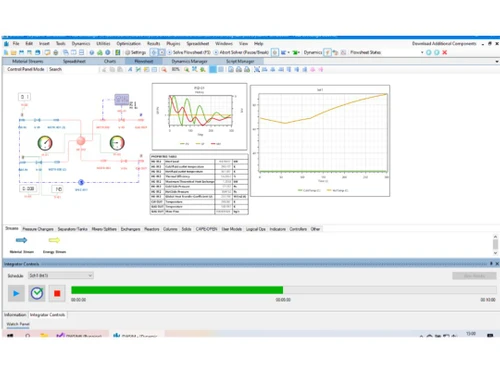Viewport: 500px width, 375px height.
Task: Click the integrator play button
Action: [16, 293]
